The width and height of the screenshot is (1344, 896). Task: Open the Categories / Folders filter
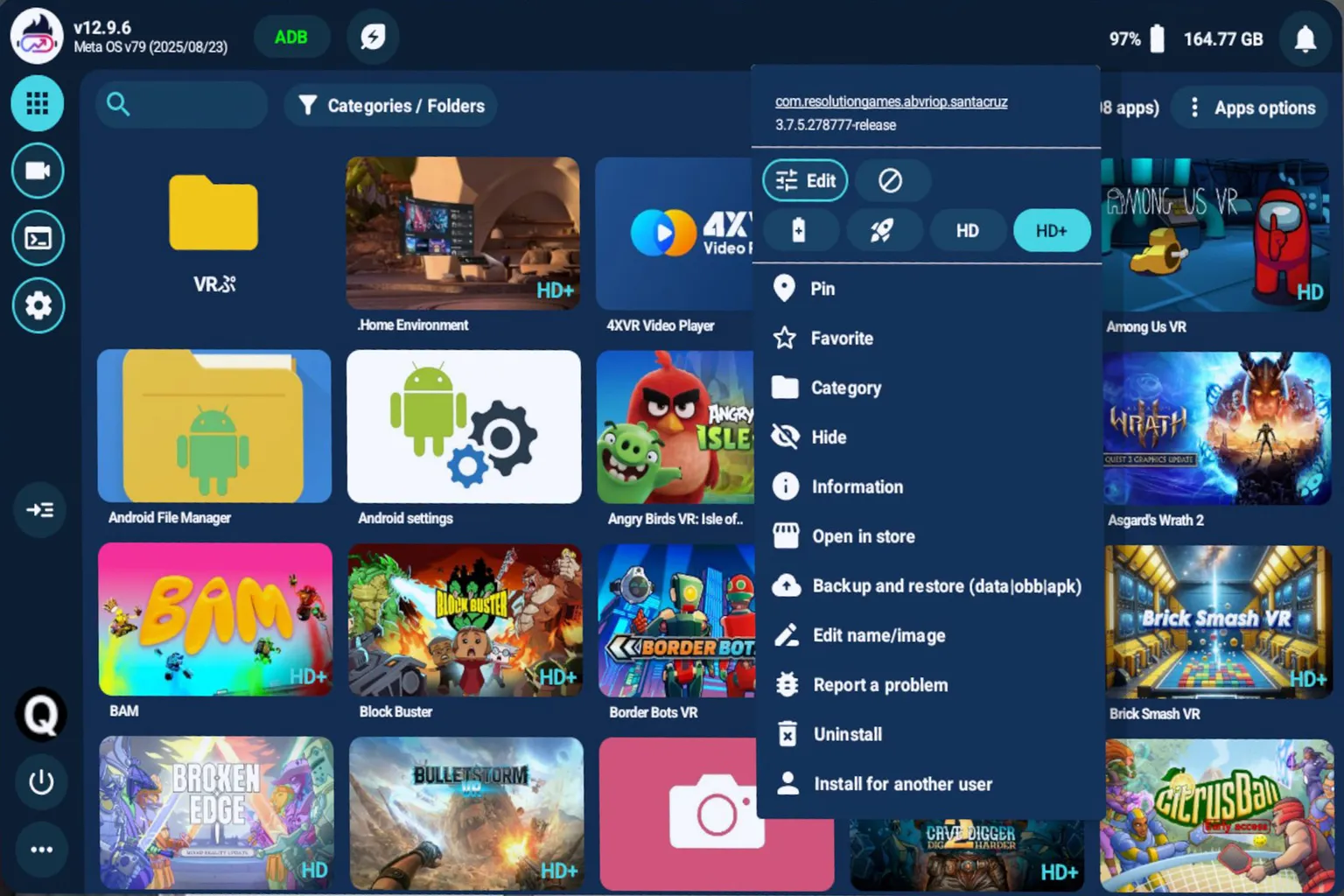(391, 106)
